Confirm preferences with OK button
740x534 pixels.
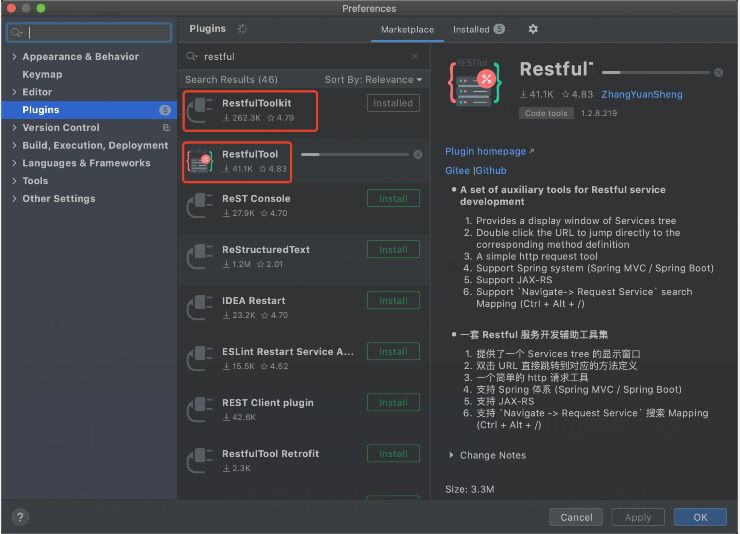pos(700,517)
